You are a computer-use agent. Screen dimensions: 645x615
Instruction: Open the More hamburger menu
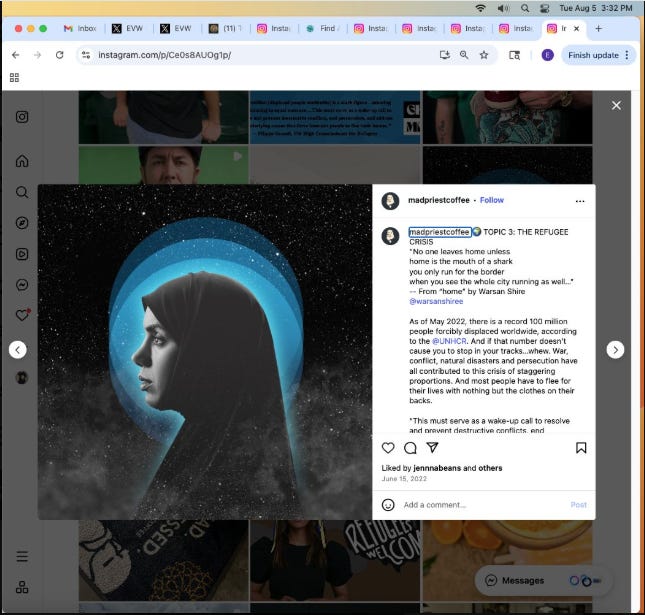(22, 557)
